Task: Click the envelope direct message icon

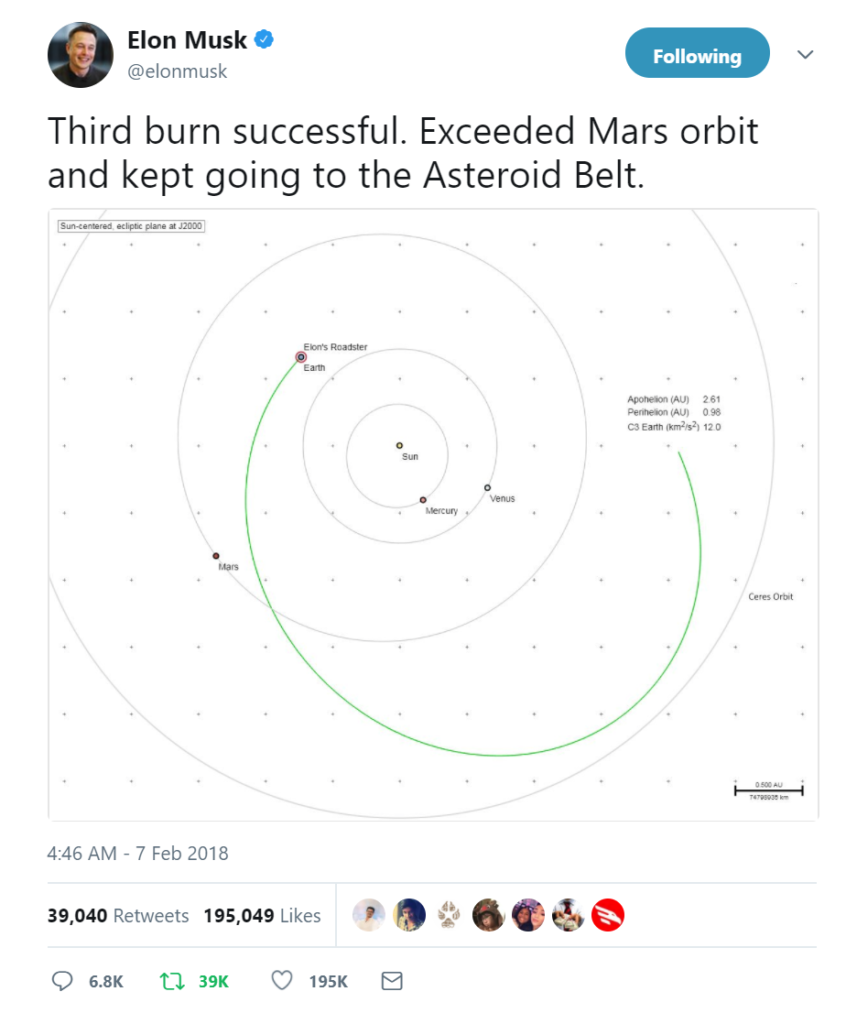Action: [392, 981]
